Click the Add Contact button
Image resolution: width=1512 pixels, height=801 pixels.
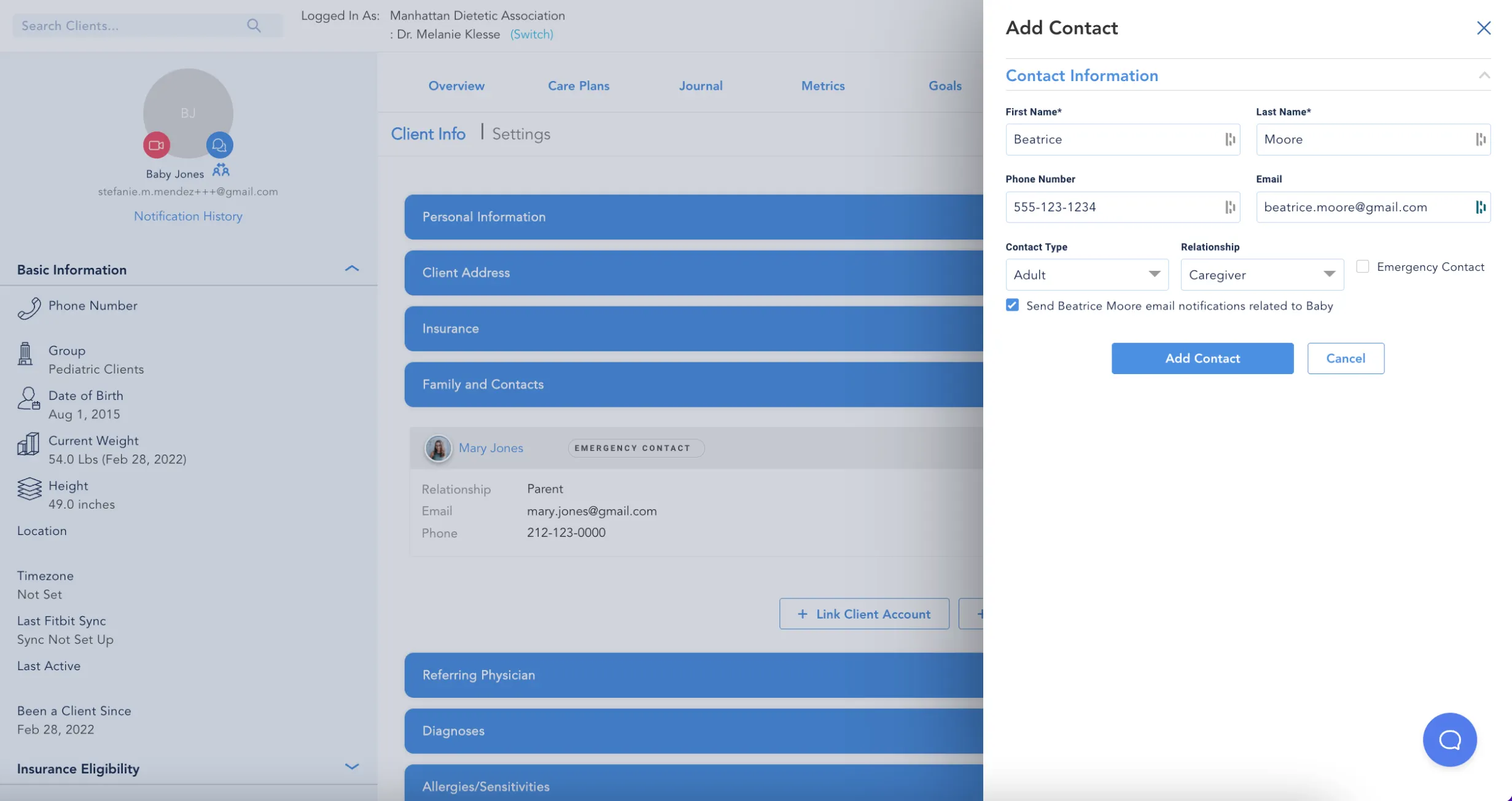[x=1202, y=358]
